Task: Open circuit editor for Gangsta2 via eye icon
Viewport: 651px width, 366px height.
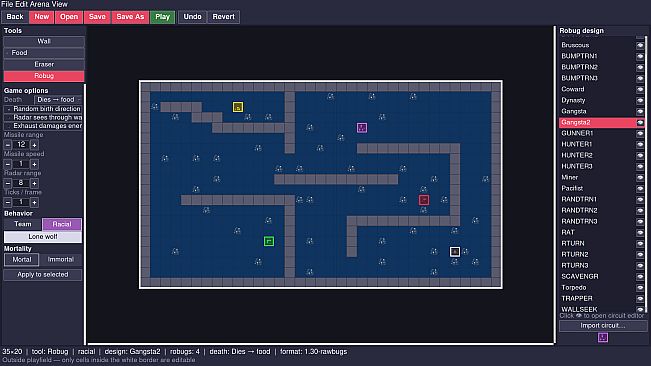Action: [640, 122]
